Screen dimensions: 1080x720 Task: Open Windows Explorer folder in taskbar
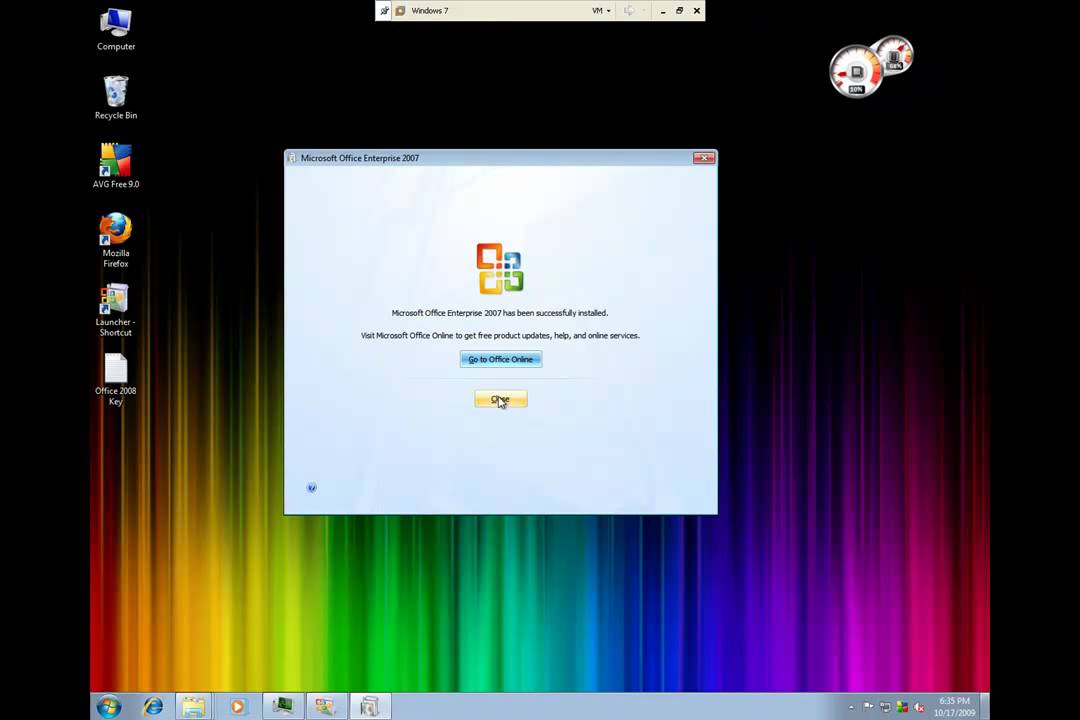pos(194,706)
